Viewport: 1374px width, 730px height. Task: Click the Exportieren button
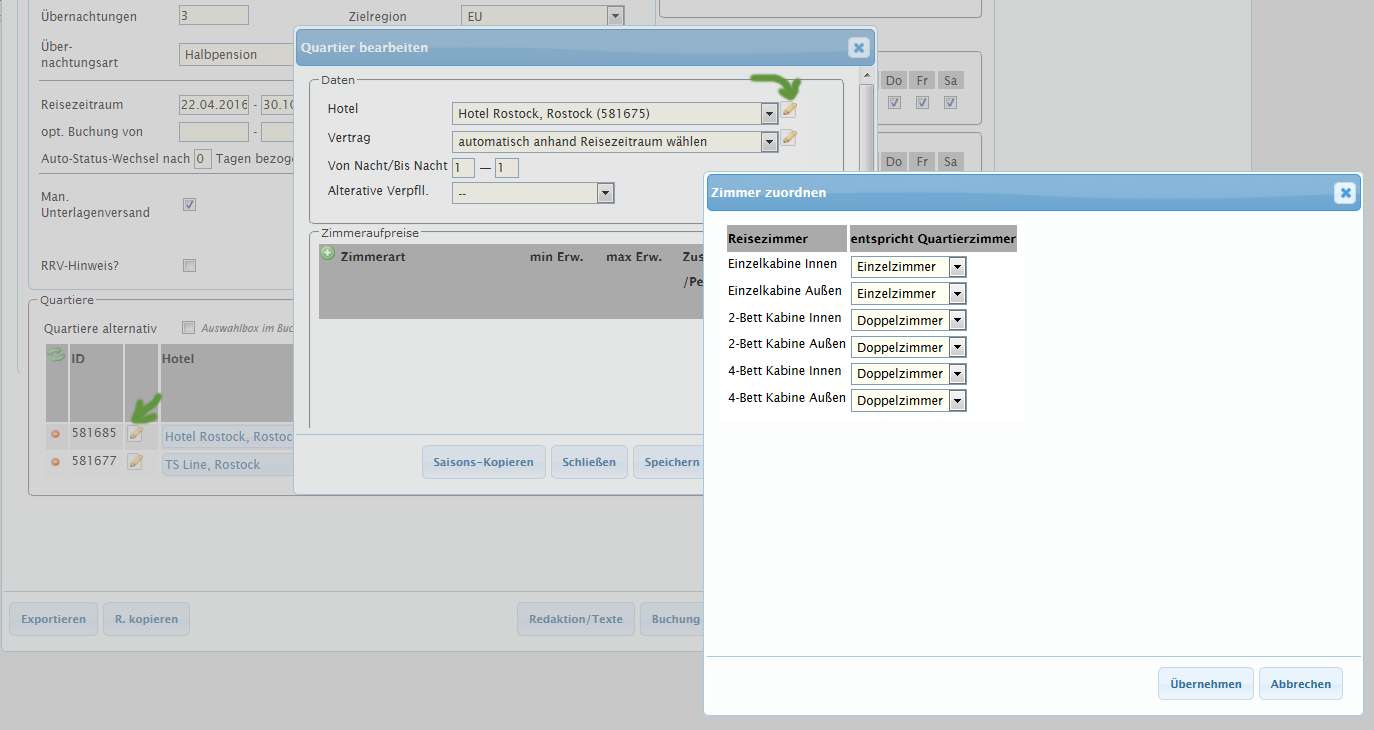[54, 619]
